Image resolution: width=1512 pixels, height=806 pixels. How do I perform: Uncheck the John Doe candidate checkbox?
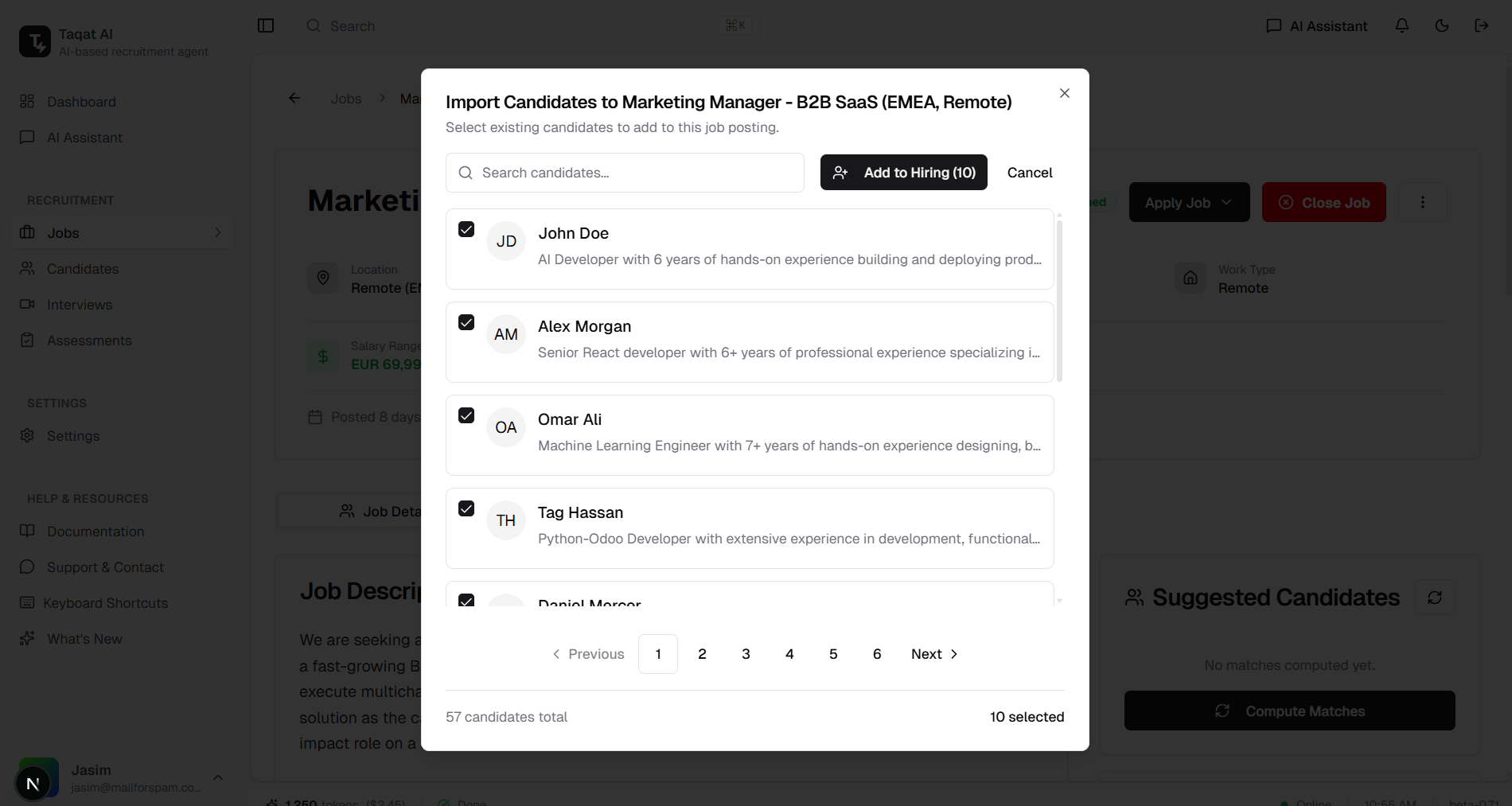click(x=466, y=229)
